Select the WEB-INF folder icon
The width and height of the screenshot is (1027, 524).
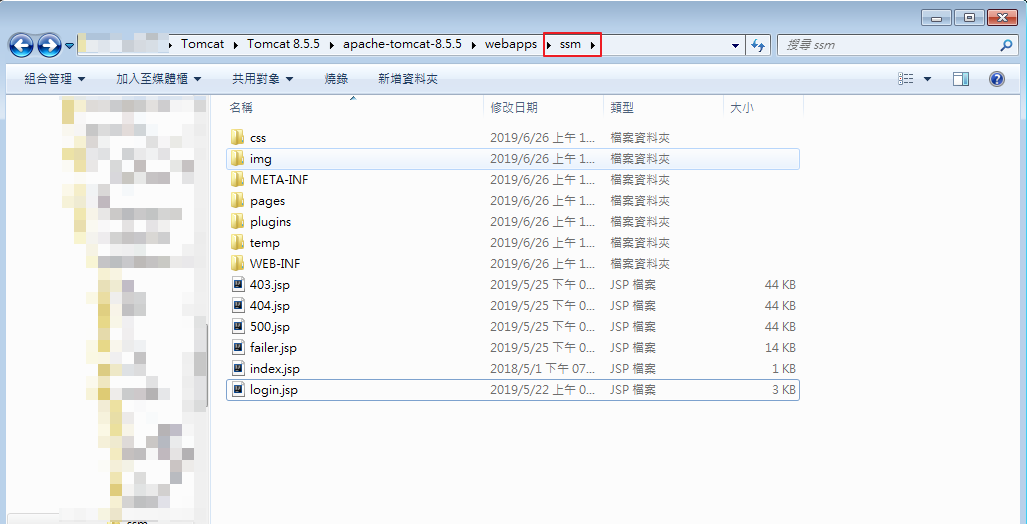pyautogui.click(x=237, y=264)
